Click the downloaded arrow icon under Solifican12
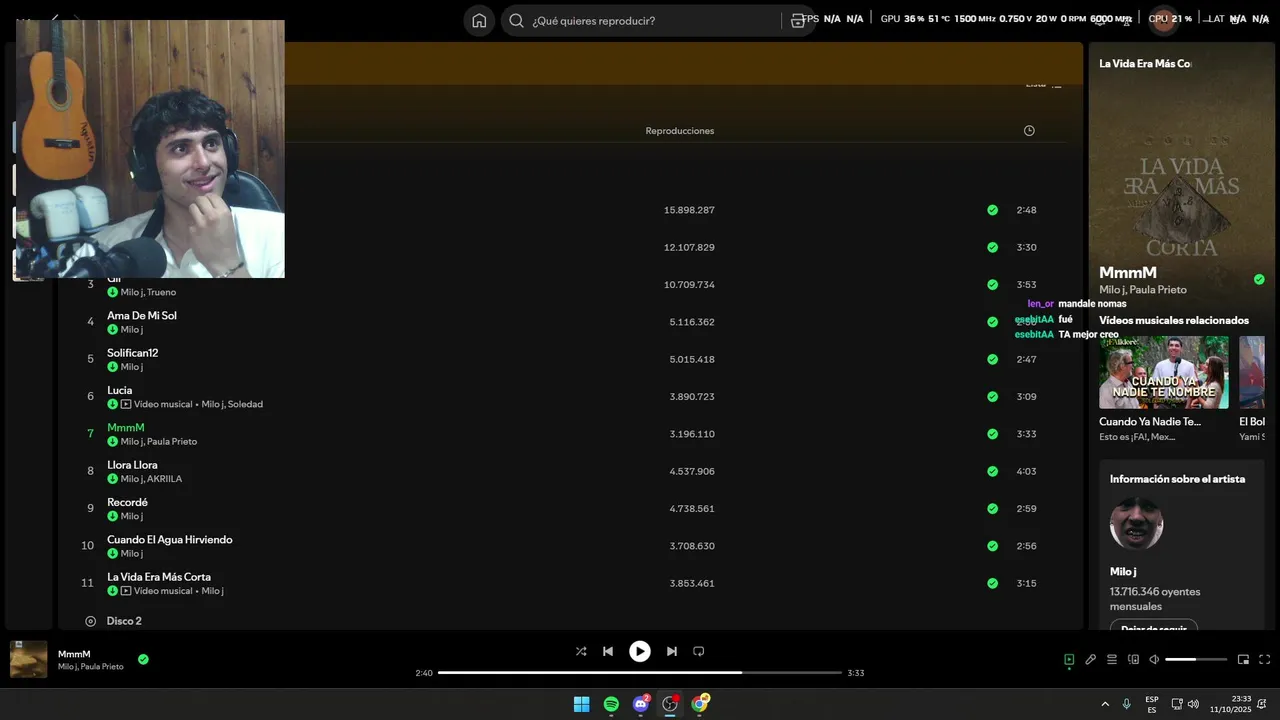The image size is (1280, 720). 113,367
